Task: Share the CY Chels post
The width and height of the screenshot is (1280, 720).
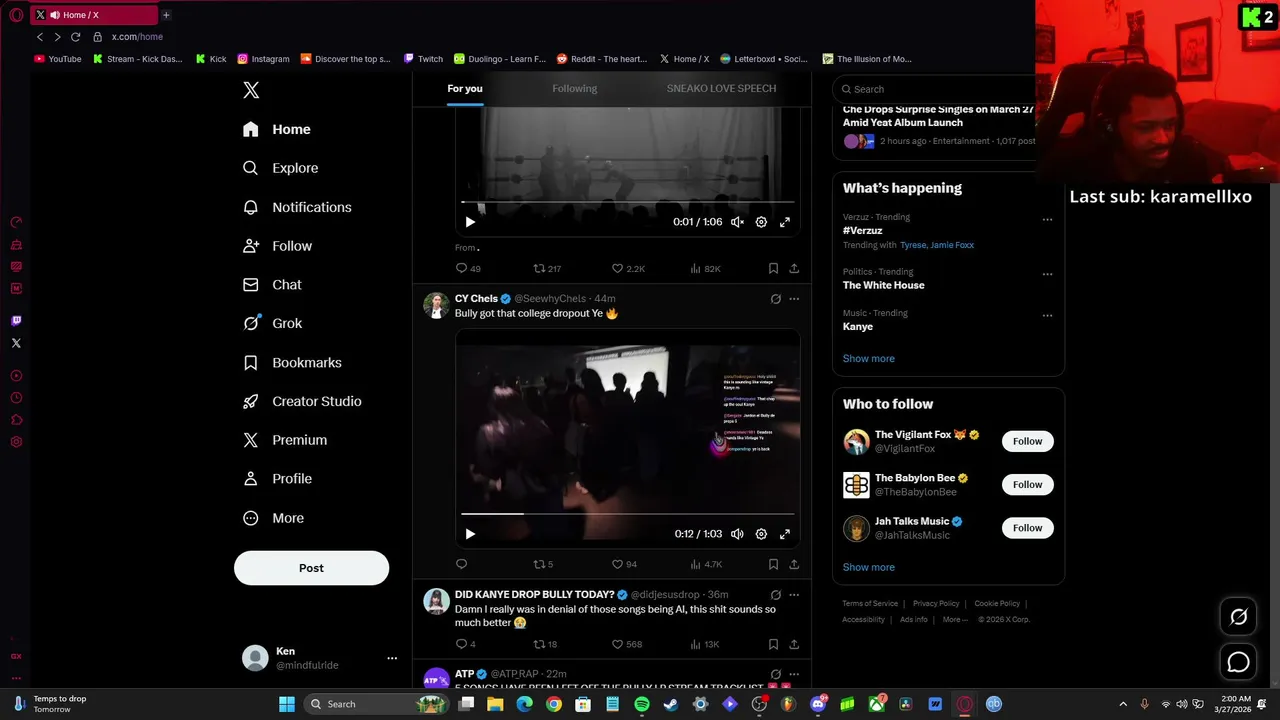Action: point(794,564)
